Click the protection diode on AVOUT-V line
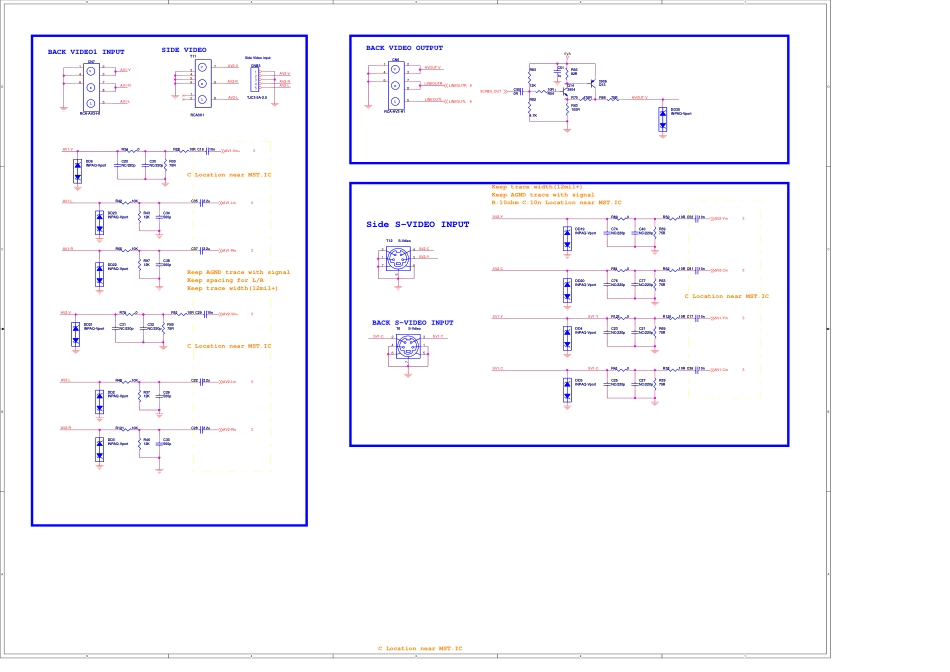The height and width of the screenshot is (672, 950). (x=662, y=120)
